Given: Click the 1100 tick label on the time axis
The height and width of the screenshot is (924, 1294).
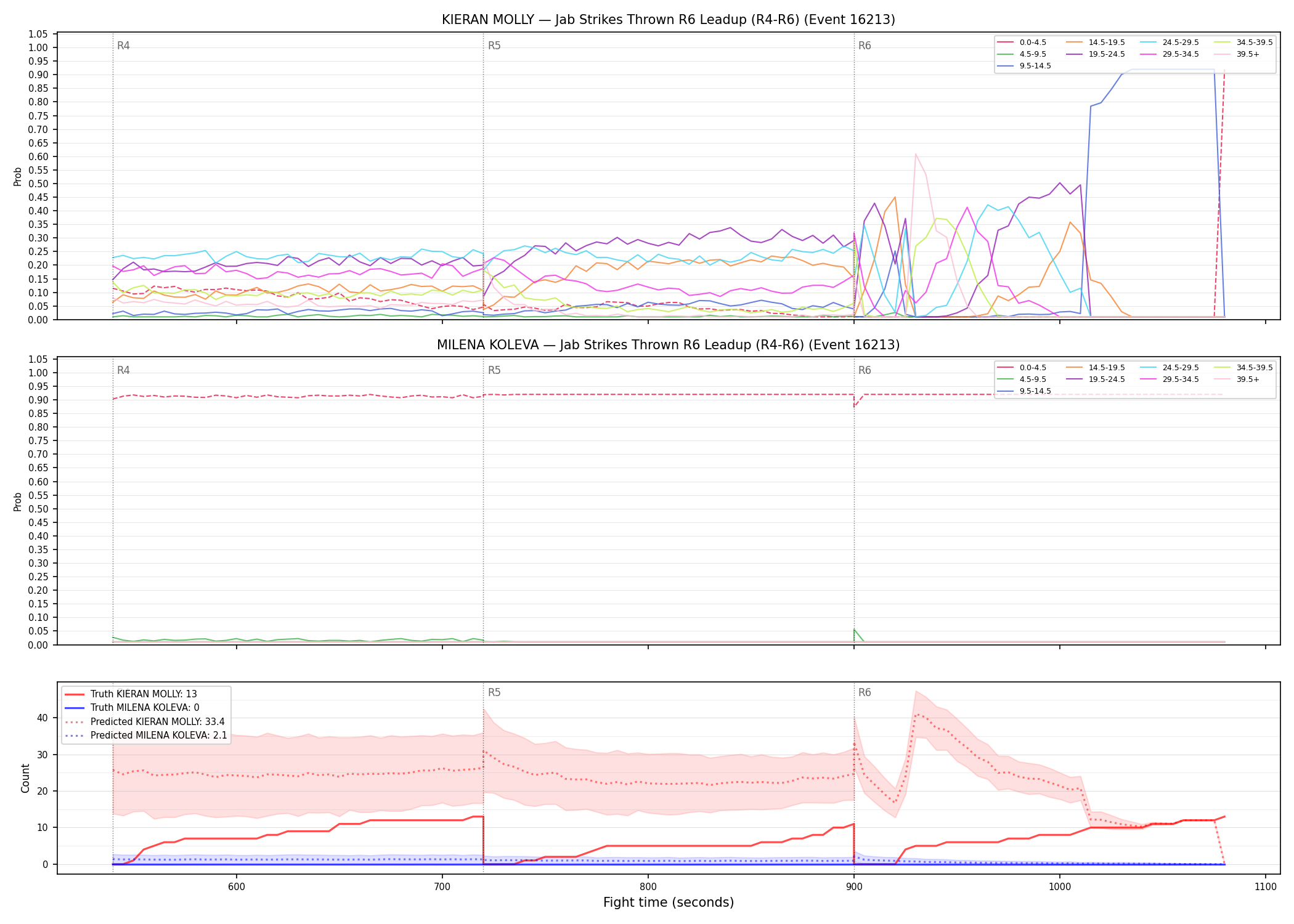Looking at the screenshot, I should [x=1265, y=886].
